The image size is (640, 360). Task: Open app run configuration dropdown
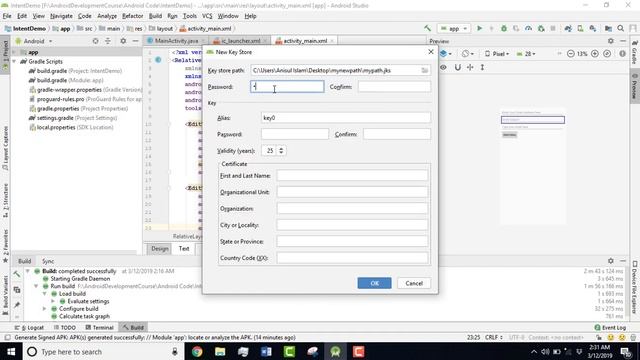pyautogui.click(x=454, y=29)
